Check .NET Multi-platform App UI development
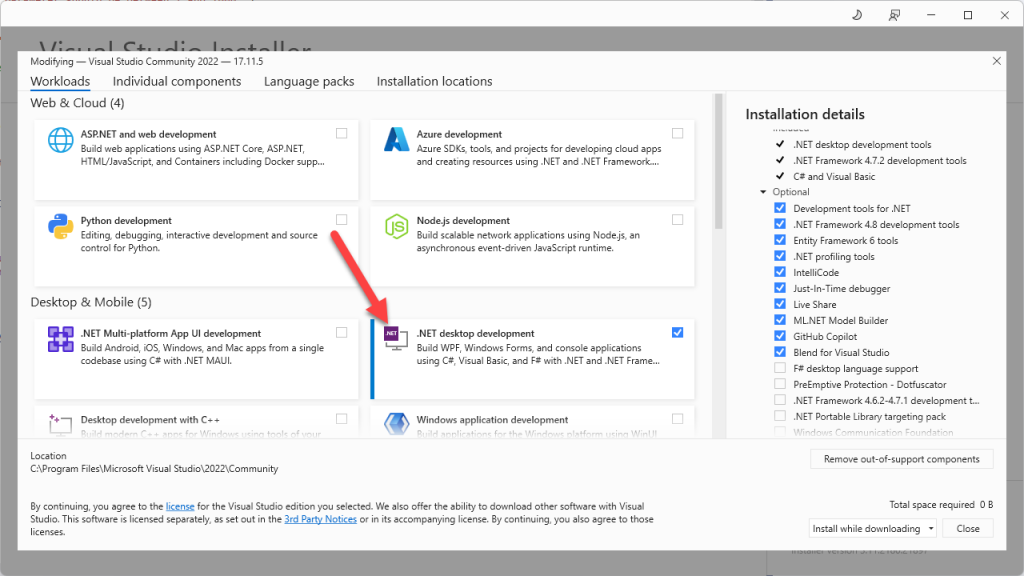Image resolution: width=1024 pixels, height=576 pixels. pyautogui.click(x=342, y=332)
